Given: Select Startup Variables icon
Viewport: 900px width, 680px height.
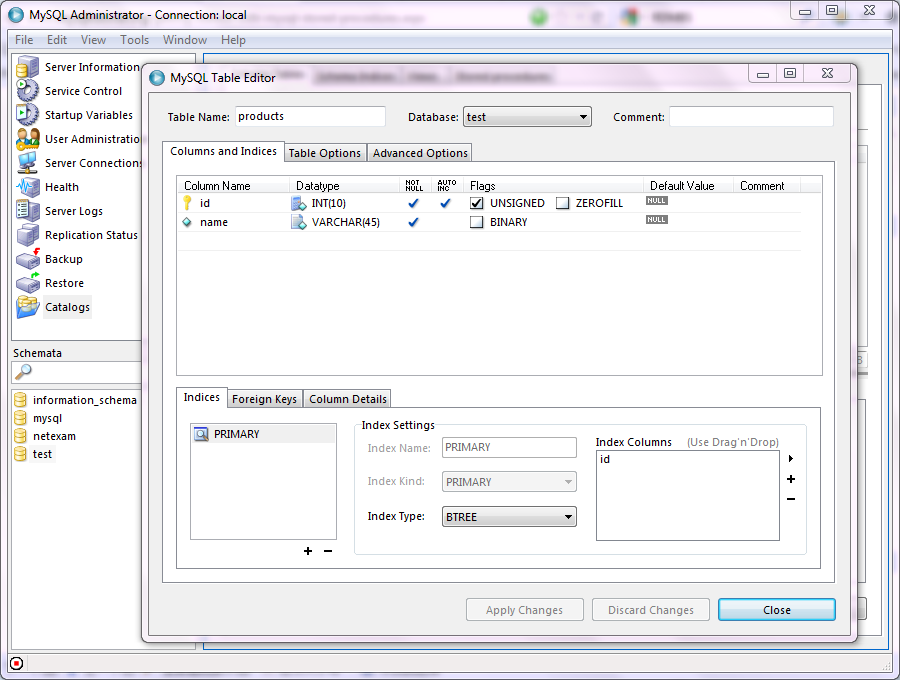Looking at the screenshot, I should coord(27,115).
